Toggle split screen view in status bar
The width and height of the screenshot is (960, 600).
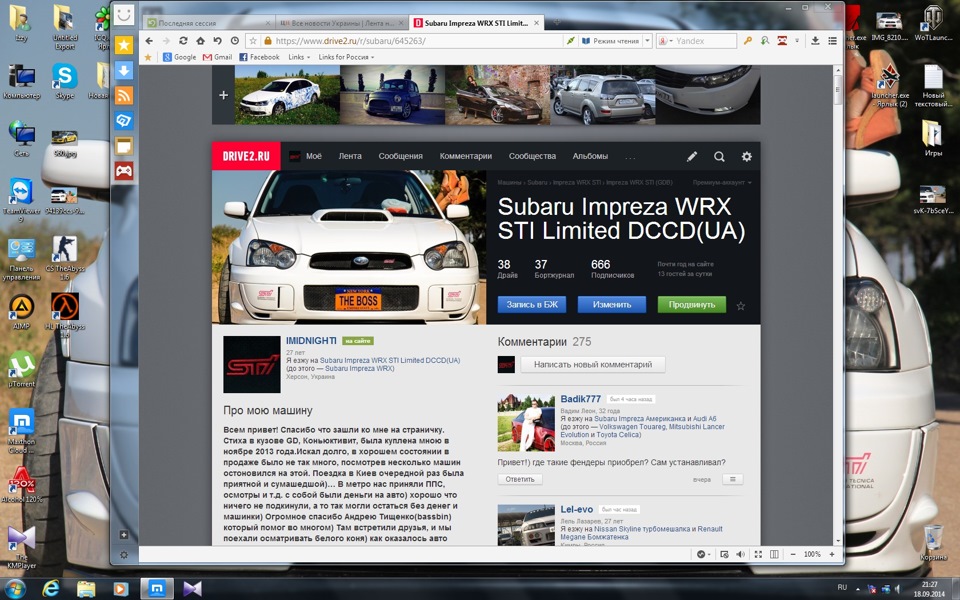[774, 554]
